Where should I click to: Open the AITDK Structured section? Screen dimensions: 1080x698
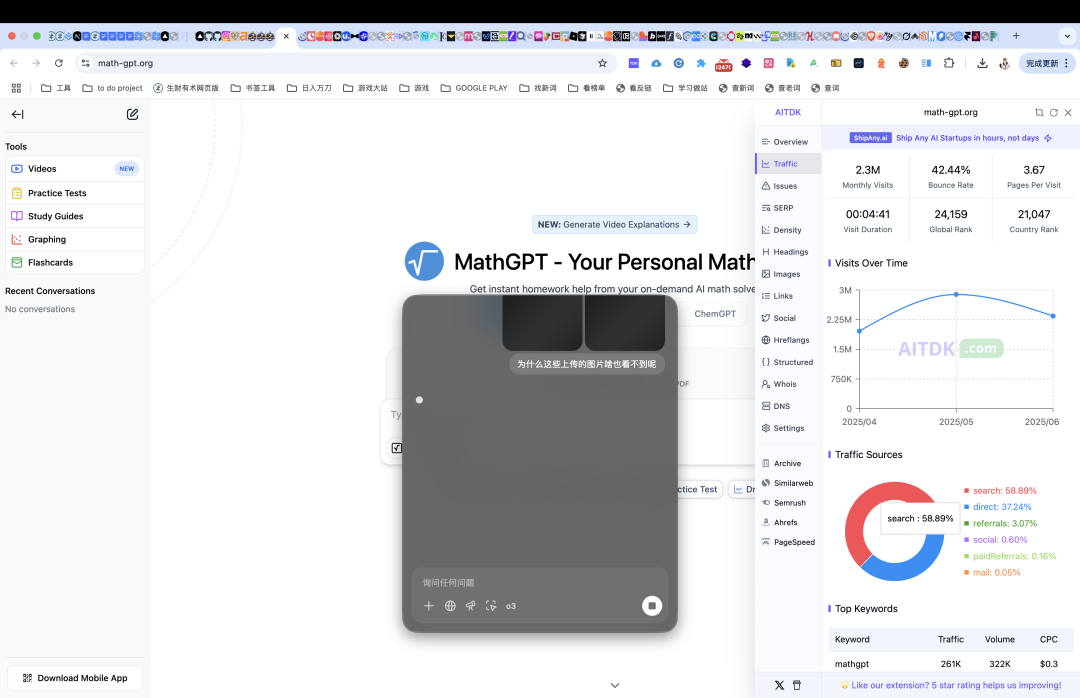tap(788, 362)
